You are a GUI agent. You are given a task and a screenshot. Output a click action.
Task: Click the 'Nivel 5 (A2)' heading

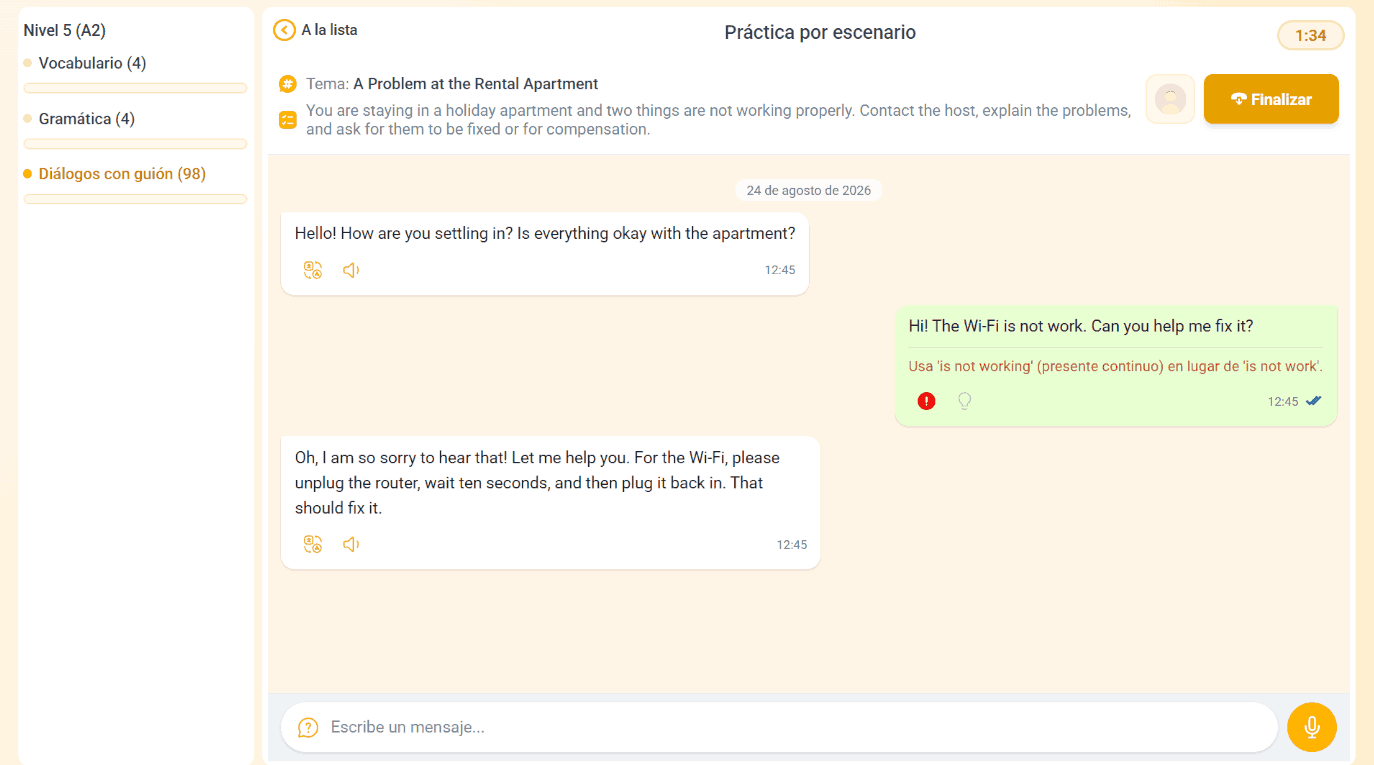(65, 31)
